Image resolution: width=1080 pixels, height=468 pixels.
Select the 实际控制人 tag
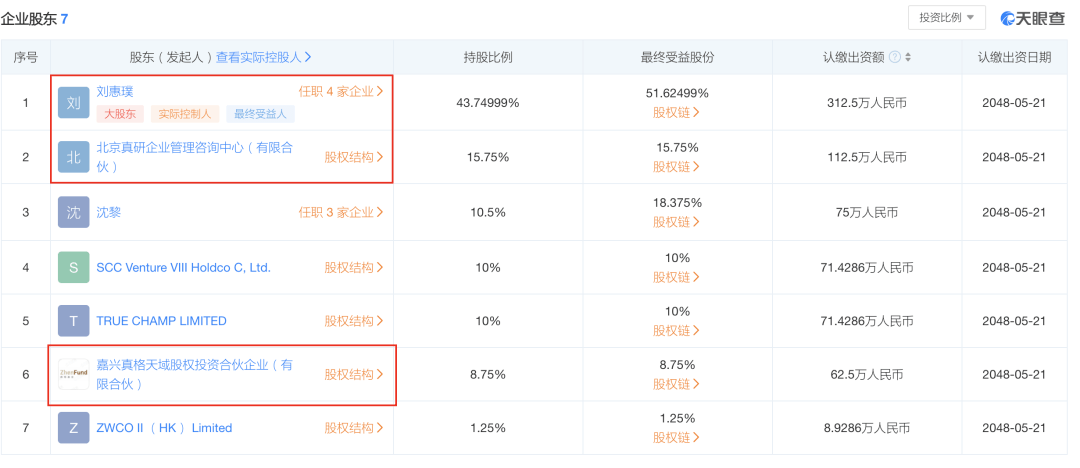click(185, 114)
